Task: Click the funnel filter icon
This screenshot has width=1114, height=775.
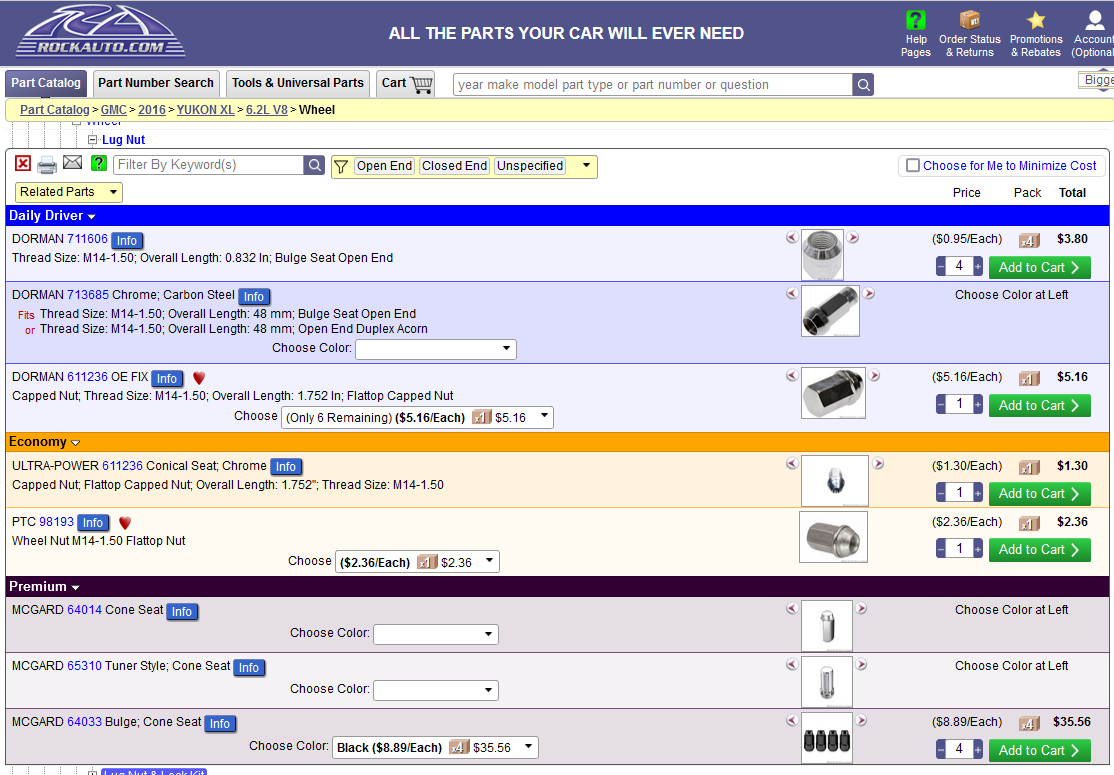Action: point(341,166)
